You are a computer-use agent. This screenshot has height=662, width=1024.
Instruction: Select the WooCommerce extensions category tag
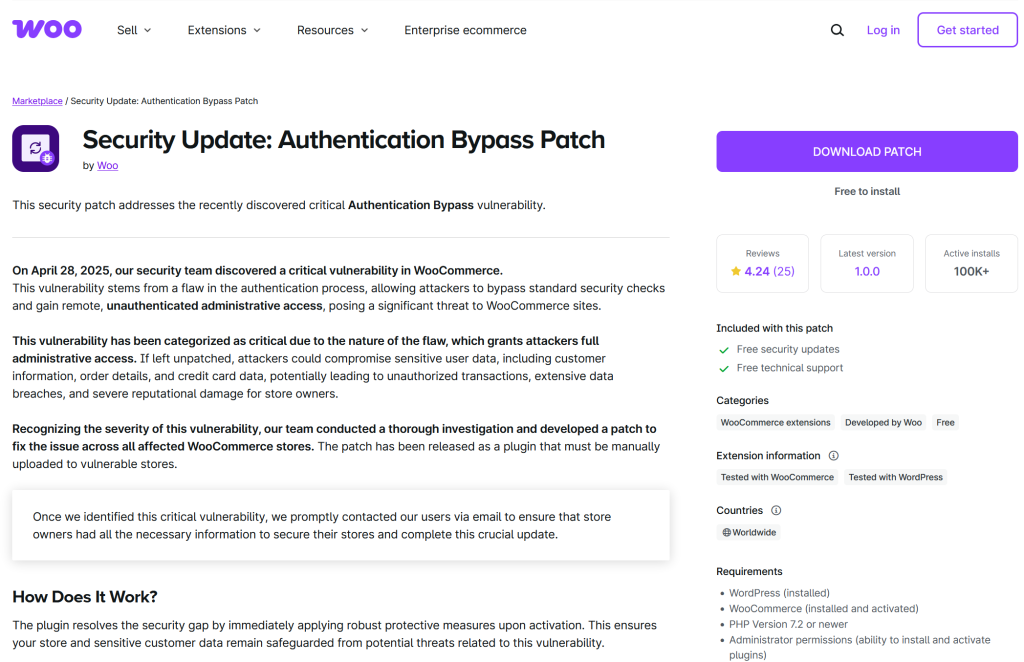coord(775,422)
